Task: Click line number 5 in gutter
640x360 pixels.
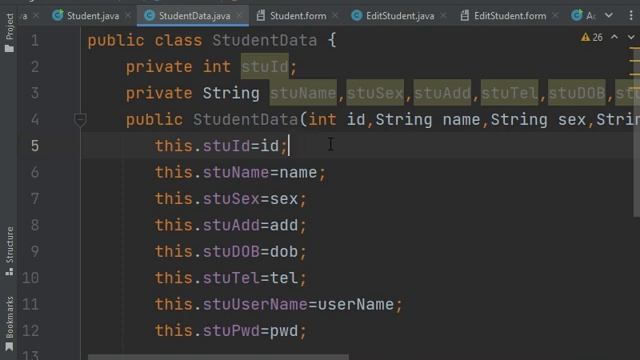Action: pyautogui.click(x=35, y=146)
